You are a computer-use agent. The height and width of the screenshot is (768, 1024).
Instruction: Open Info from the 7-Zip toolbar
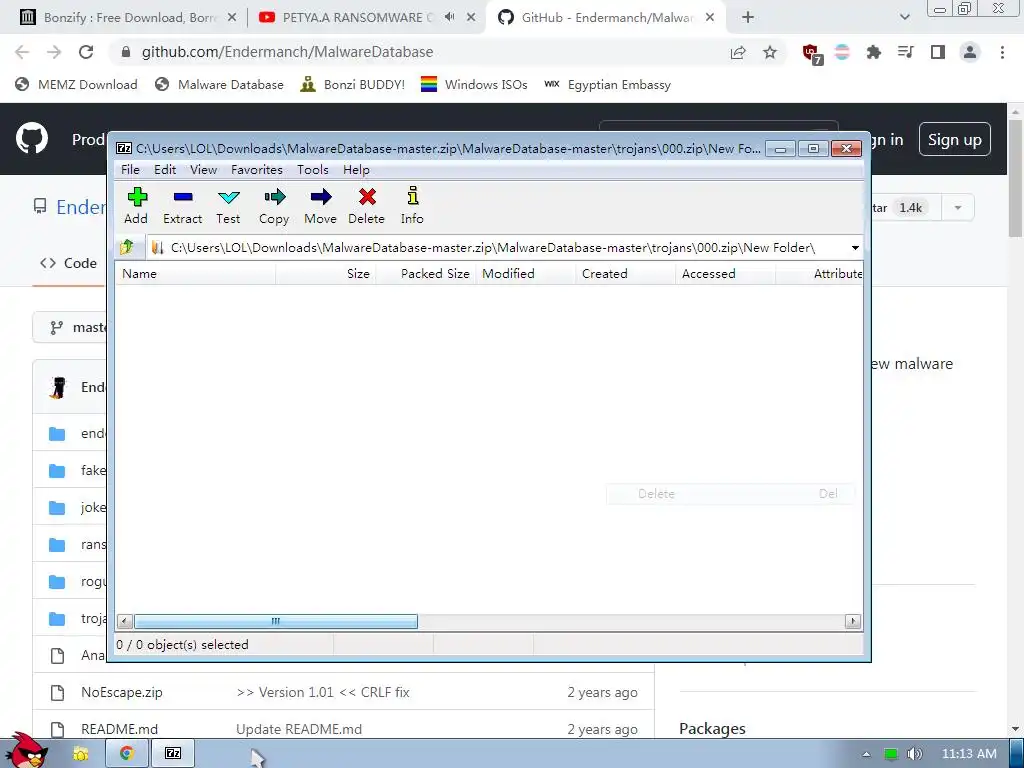(x=412, y=206)
